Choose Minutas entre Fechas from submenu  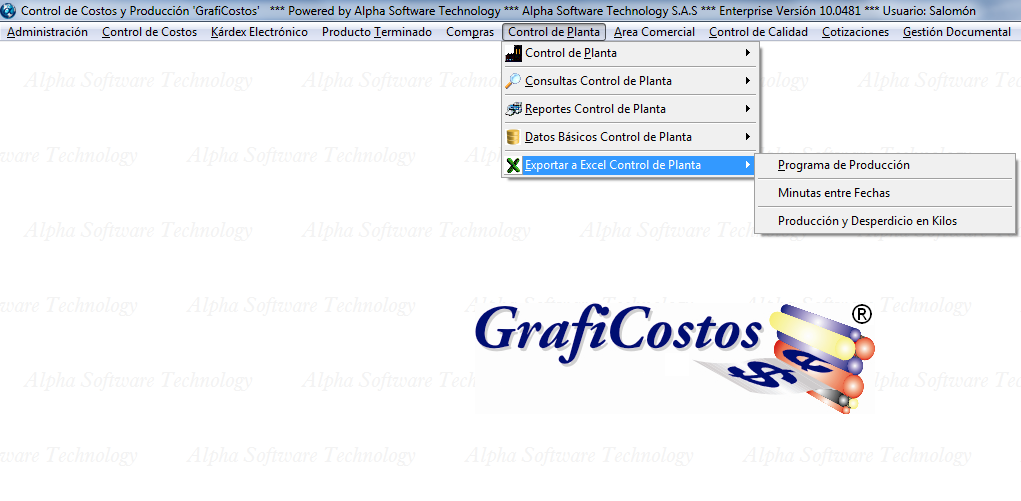click(x=833, y=193)
